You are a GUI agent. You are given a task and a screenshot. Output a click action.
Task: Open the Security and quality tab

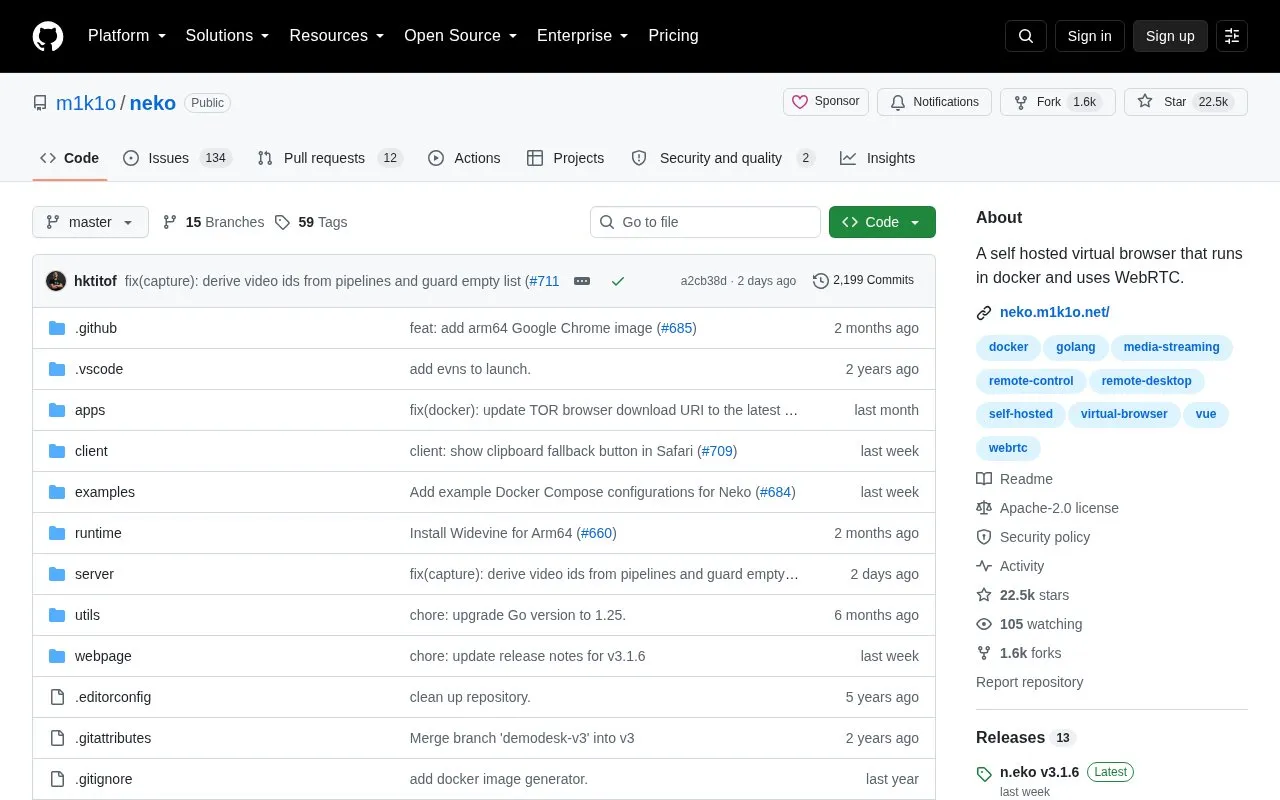[x=723, y=158]
